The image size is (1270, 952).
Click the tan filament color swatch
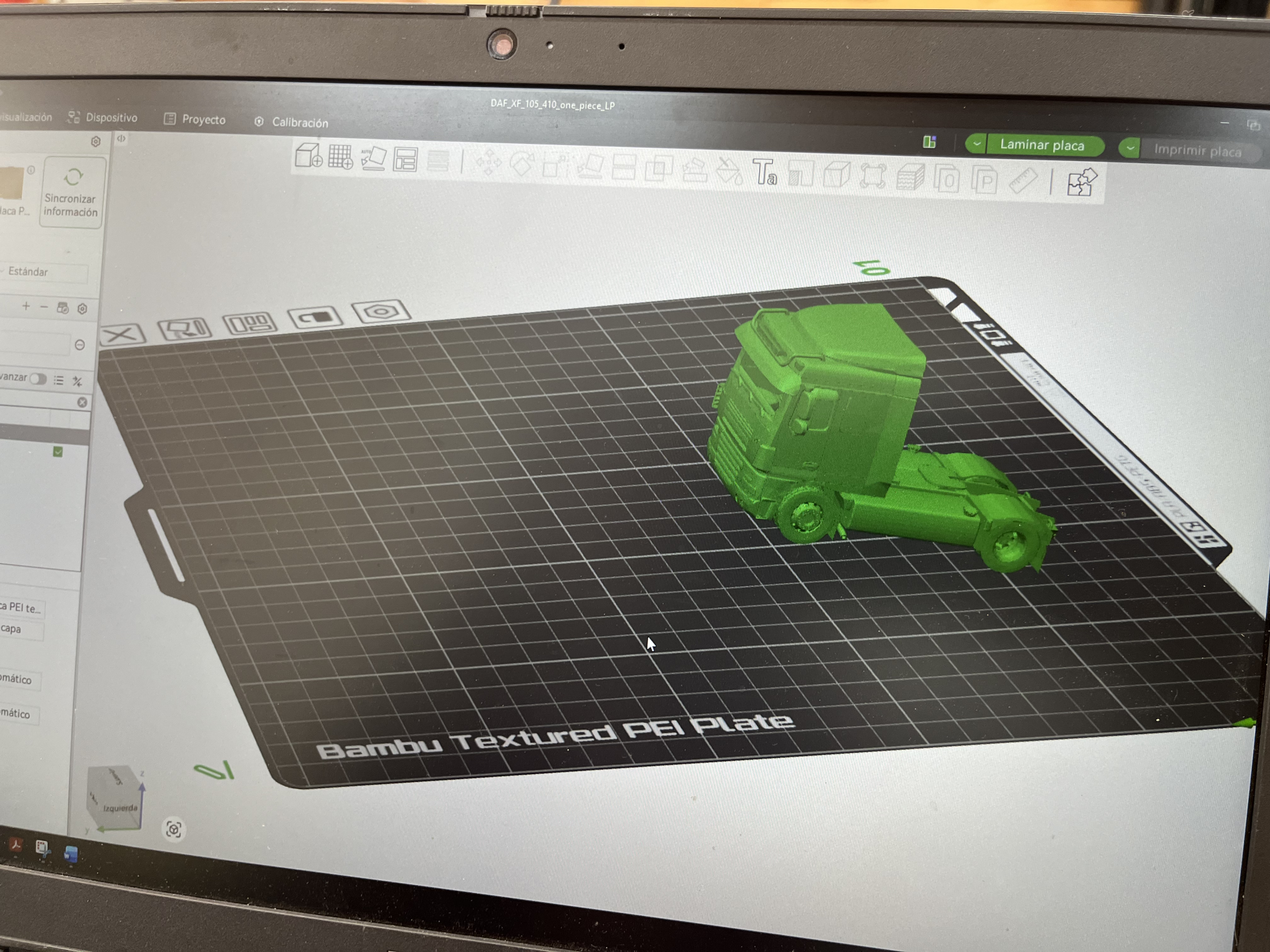click(x=12, y=183)
